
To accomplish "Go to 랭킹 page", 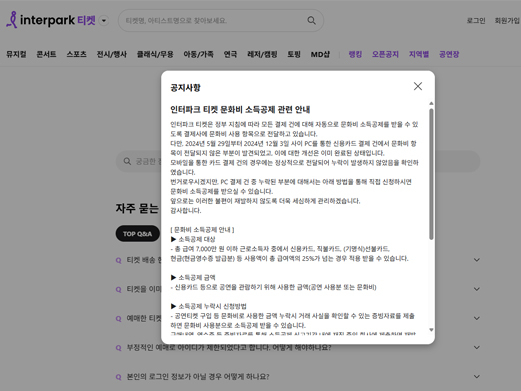I will (355, 54).
